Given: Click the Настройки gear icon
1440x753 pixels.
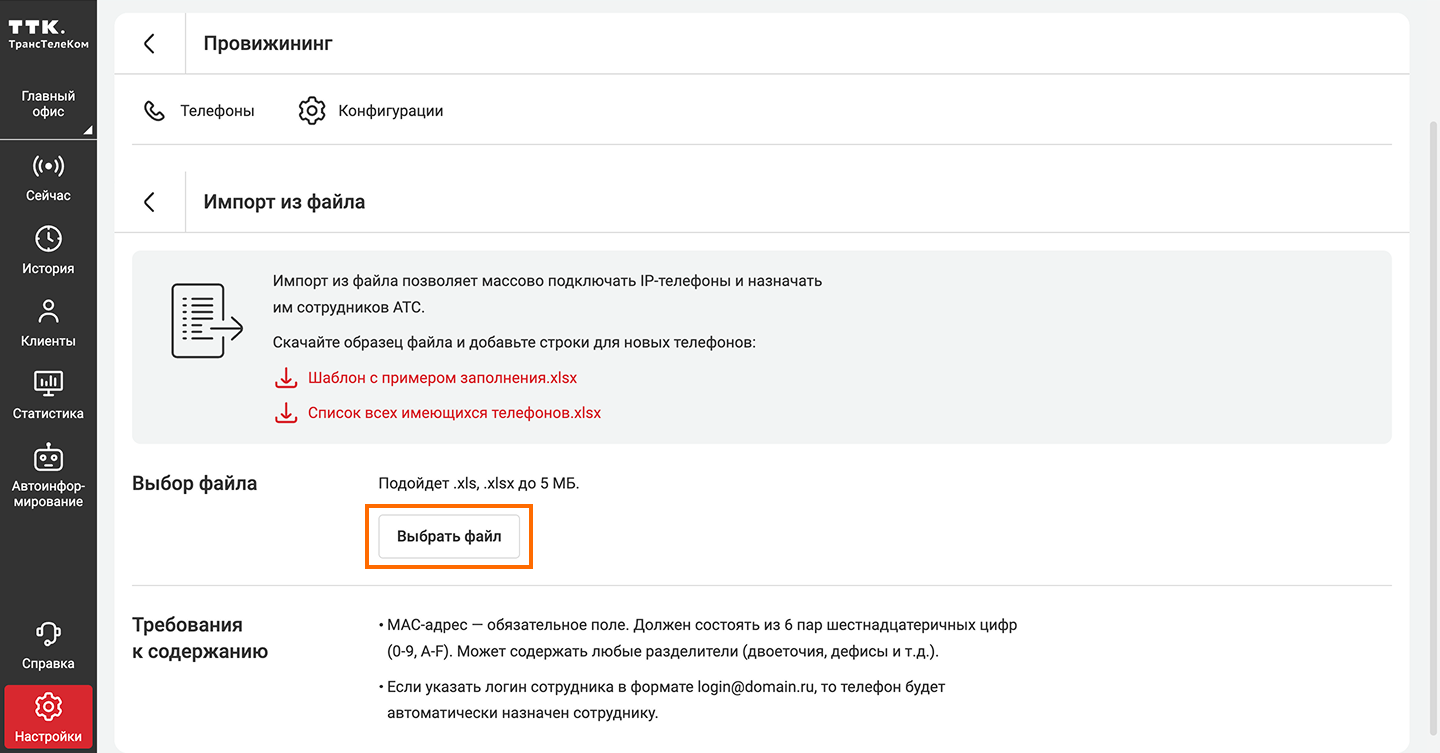Looking at the screenshot, I should click(48, 707).
